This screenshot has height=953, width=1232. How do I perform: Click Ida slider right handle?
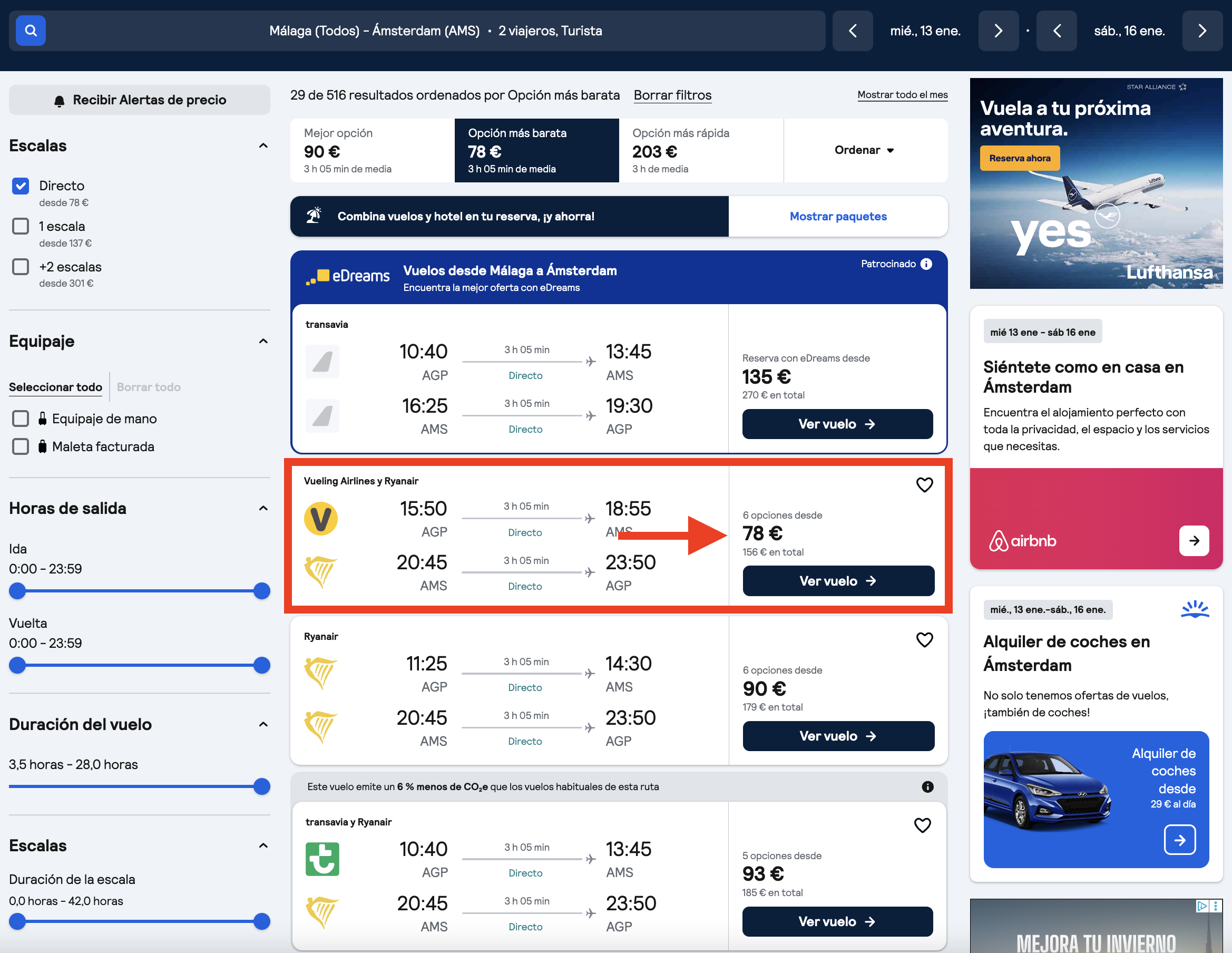pos(262,591)
